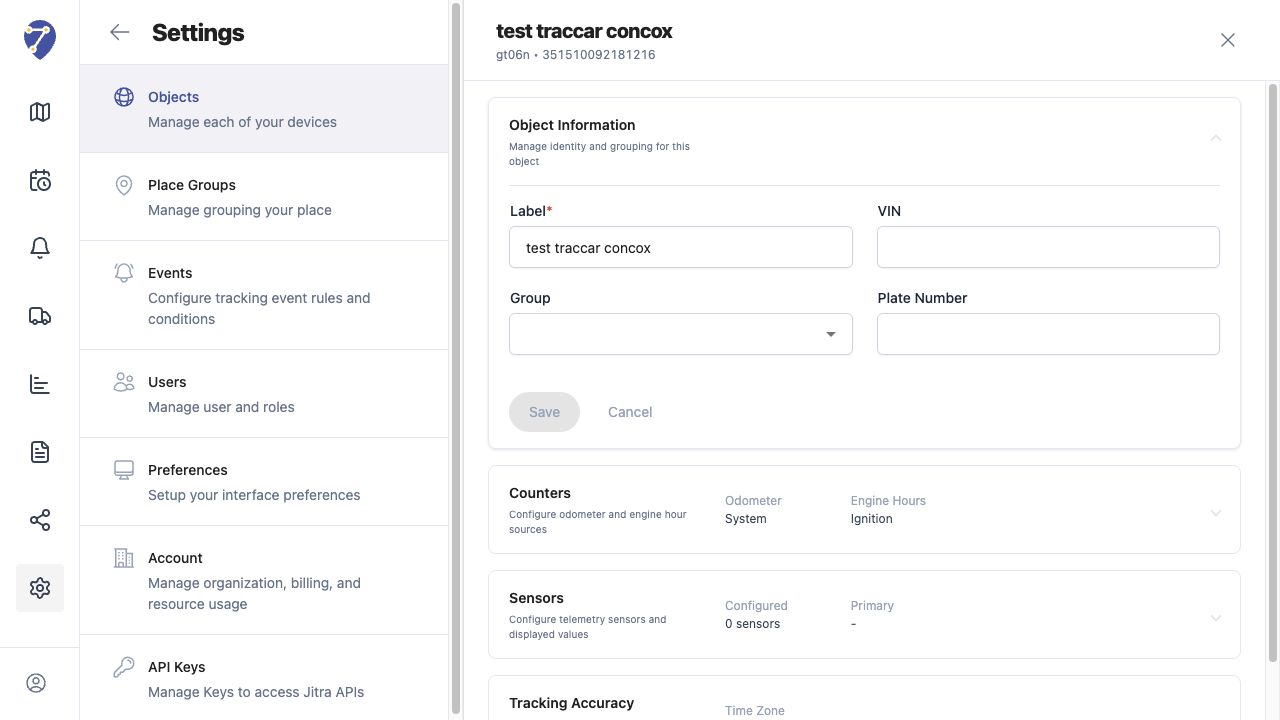Open the Group dropdown
The width and height of the screenshot is (1280, 720).
(681, 334)
